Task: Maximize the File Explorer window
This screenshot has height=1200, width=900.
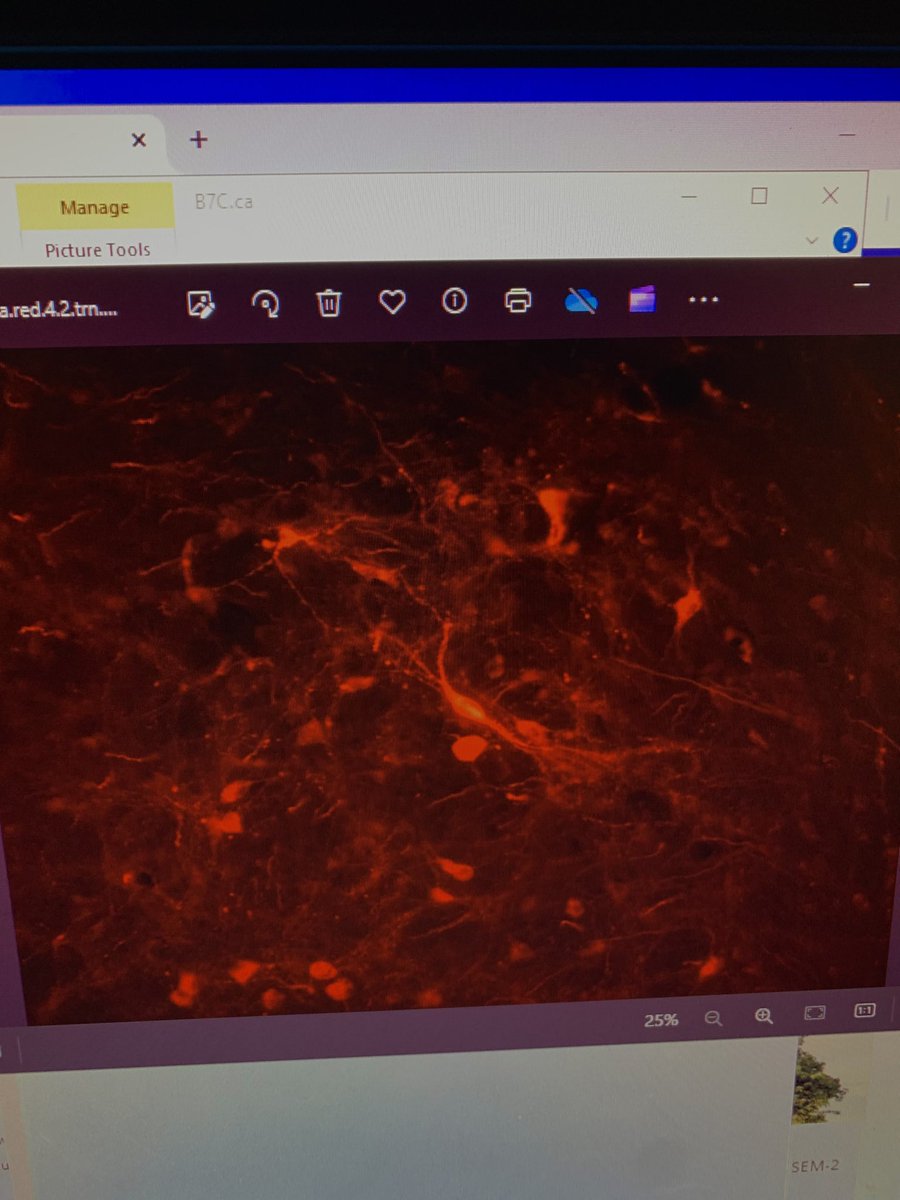Action: [x=759, y=197]
